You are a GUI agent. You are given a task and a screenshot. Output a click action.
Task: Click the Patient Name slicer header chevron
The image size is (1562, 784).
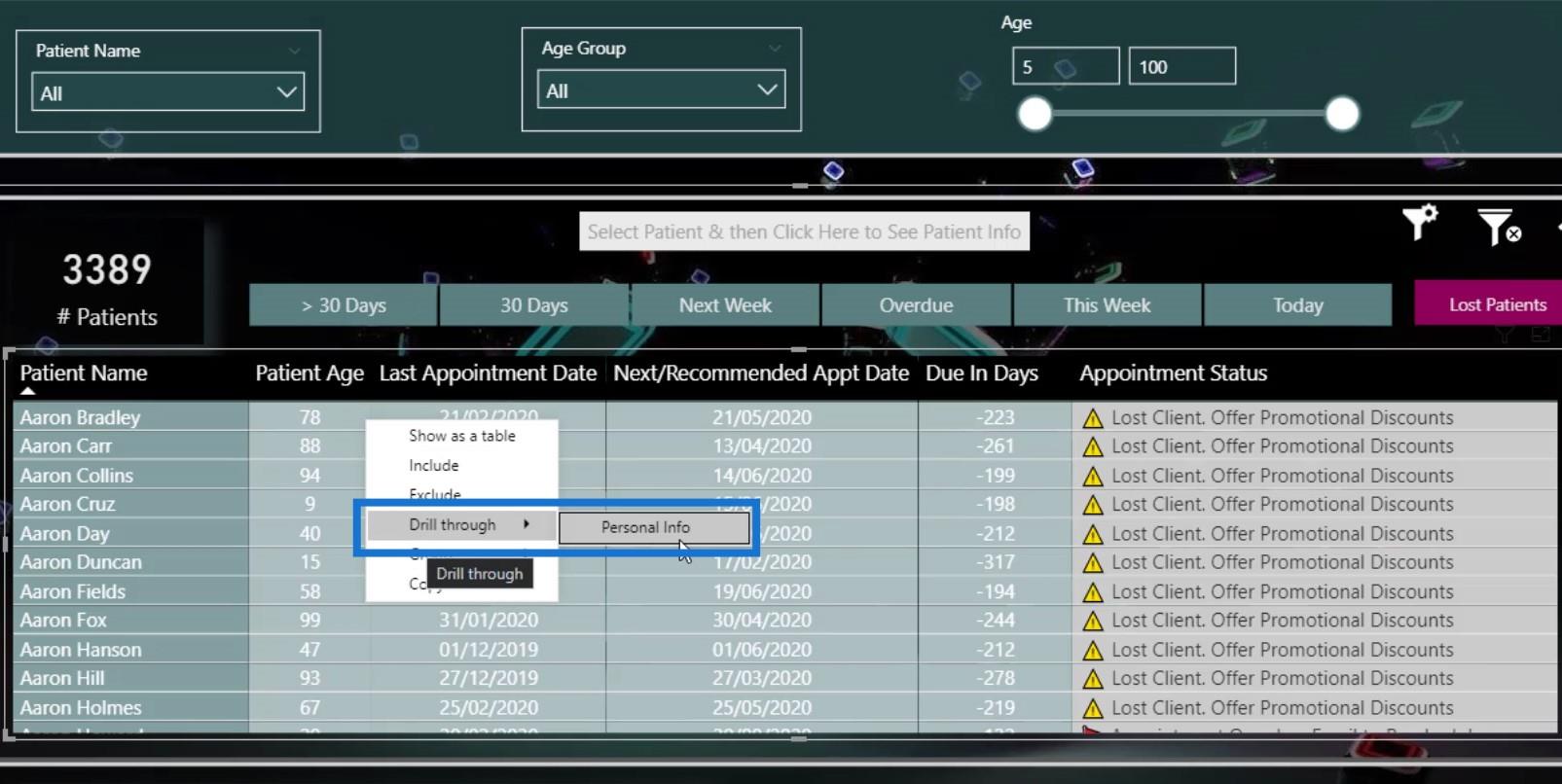tap(293, 51)
